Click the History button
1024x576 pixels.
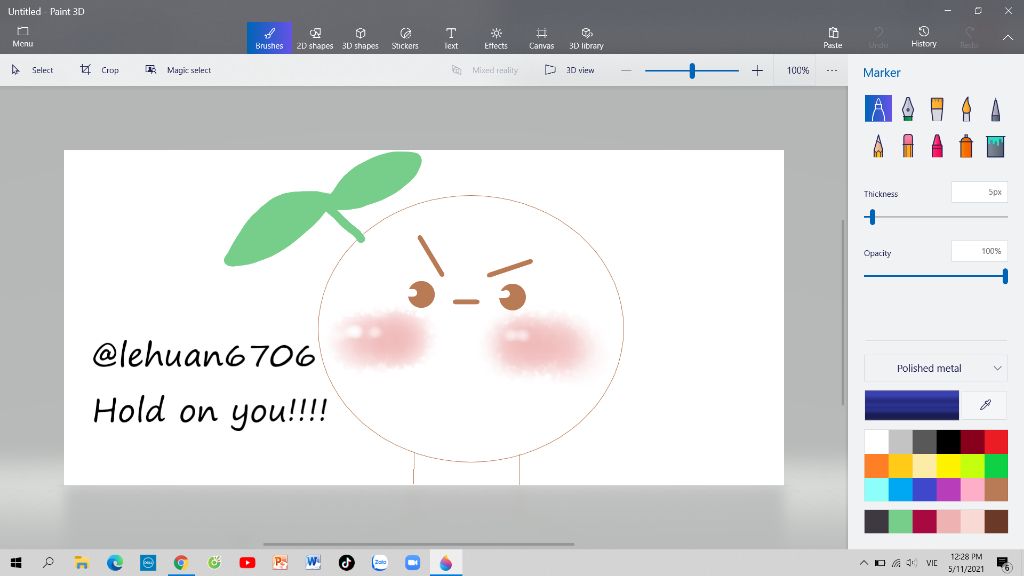[924, 37]
